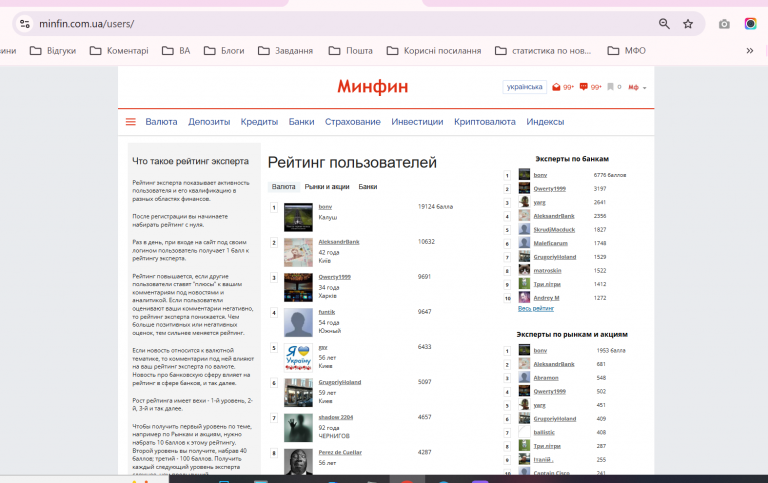Open the Депозиты navigation item
Screen dimensions: 768x483
(209, 121)
